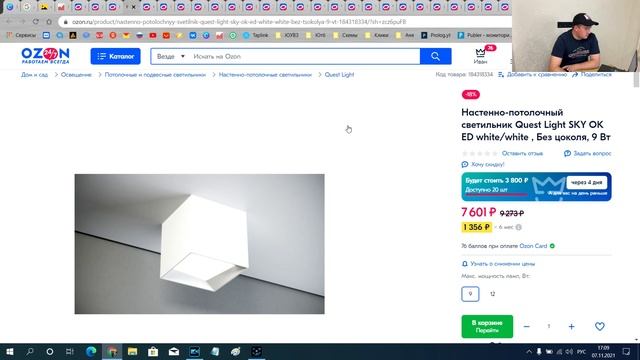Viewport: 640px width, 360px height.
Task: Open File Explorer from taskbar
Action: coord(132,351)
